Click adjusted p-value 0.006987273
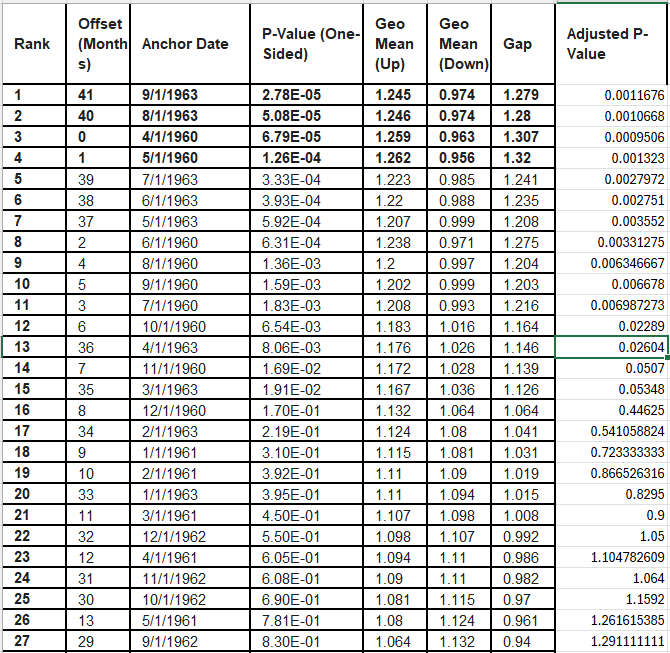The height and width of the screenshot is (653, 670). tap(611, 305)
